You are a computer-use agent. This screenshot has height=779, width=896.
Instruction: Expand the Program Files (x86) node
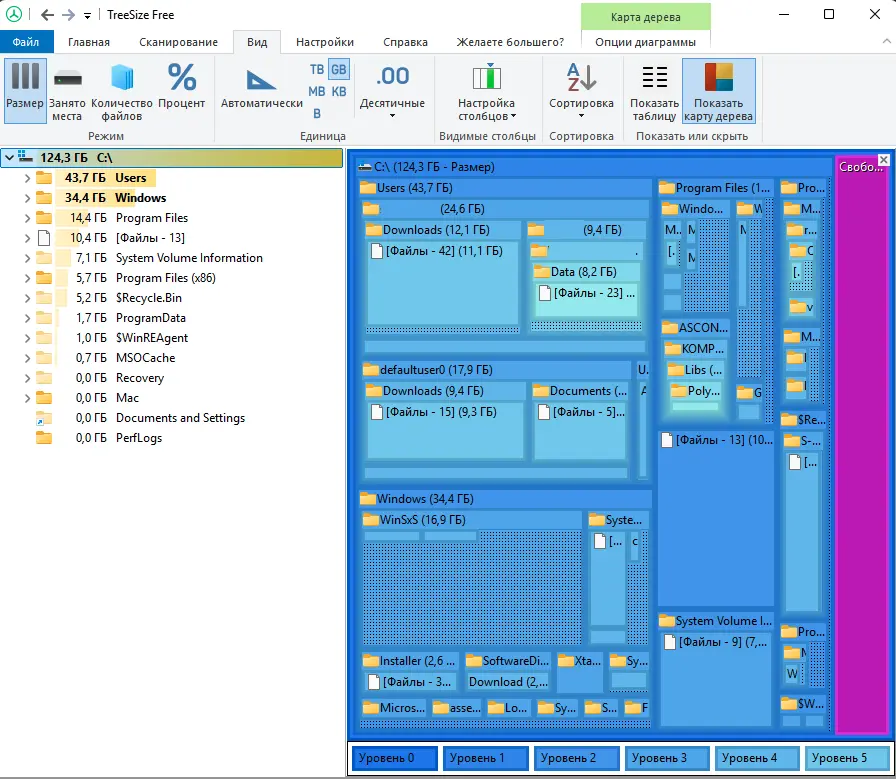(27, 278)
